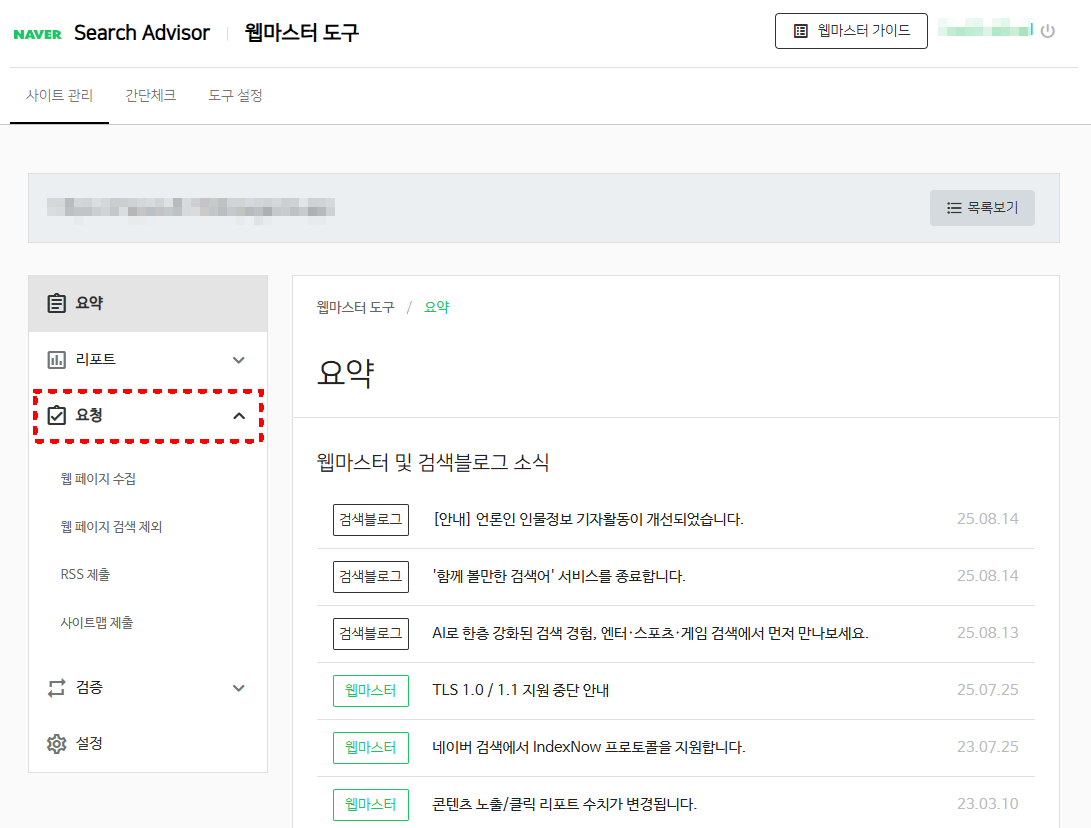Image resolution: width=1091 pixels, height=828 pixels.
Task: Open 사이트맵 제출 submenu
Action: [97, 623]
